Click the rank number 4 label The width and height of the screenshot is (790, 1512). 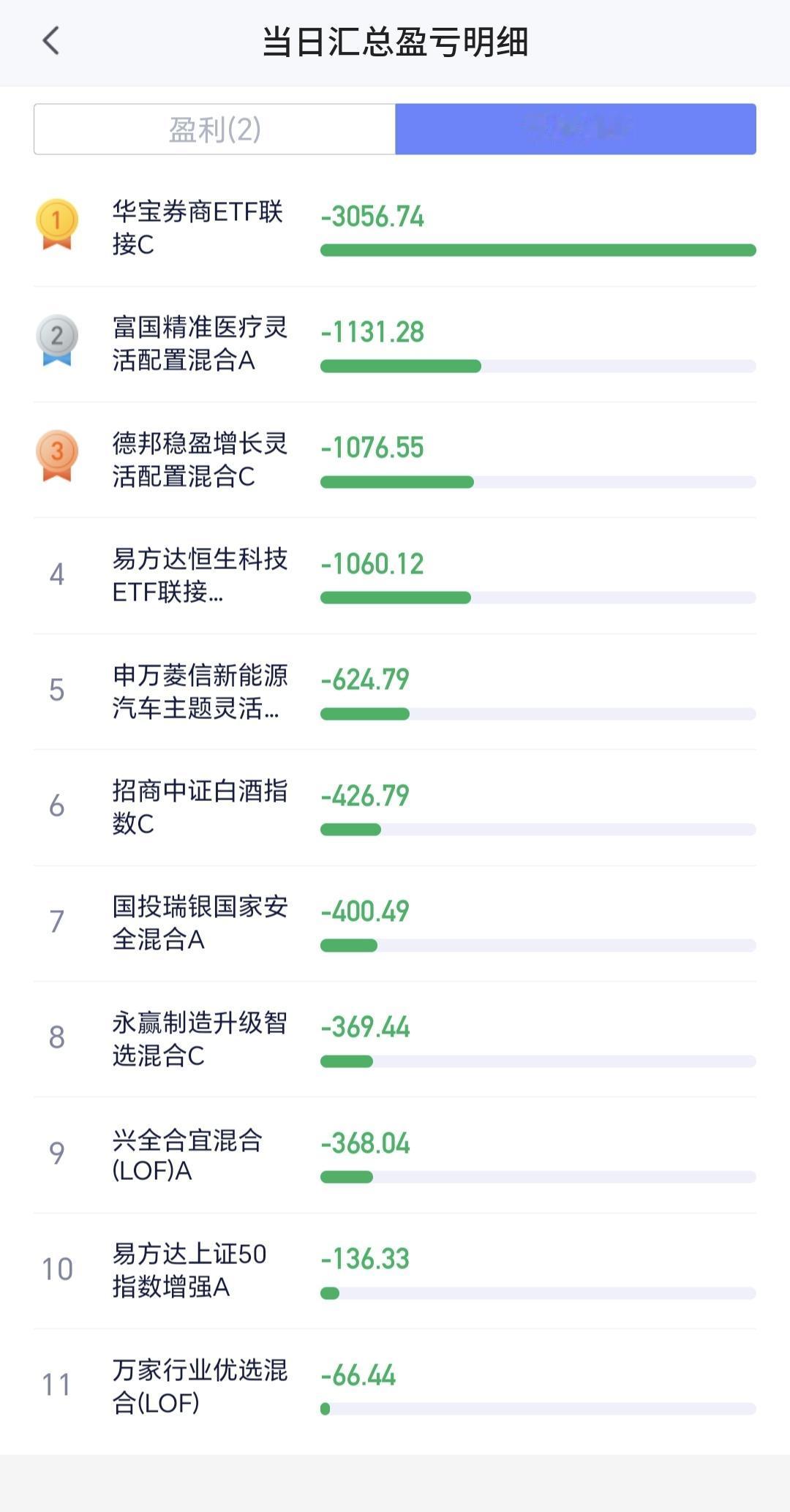pyautogui.click(x=56, y=575)
